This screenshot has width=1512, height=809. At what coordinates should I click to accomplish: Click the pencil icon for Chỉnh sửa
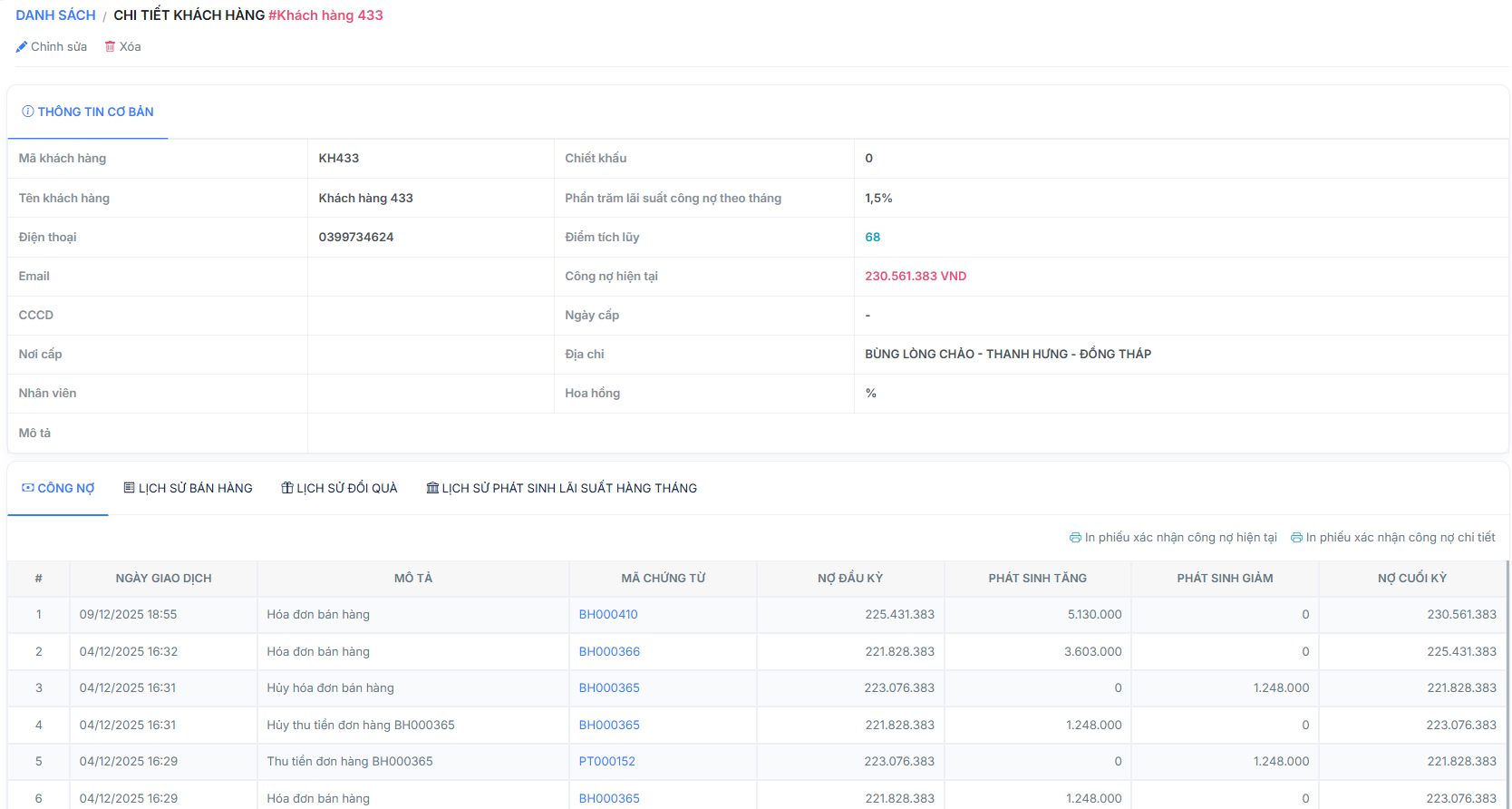22,47
